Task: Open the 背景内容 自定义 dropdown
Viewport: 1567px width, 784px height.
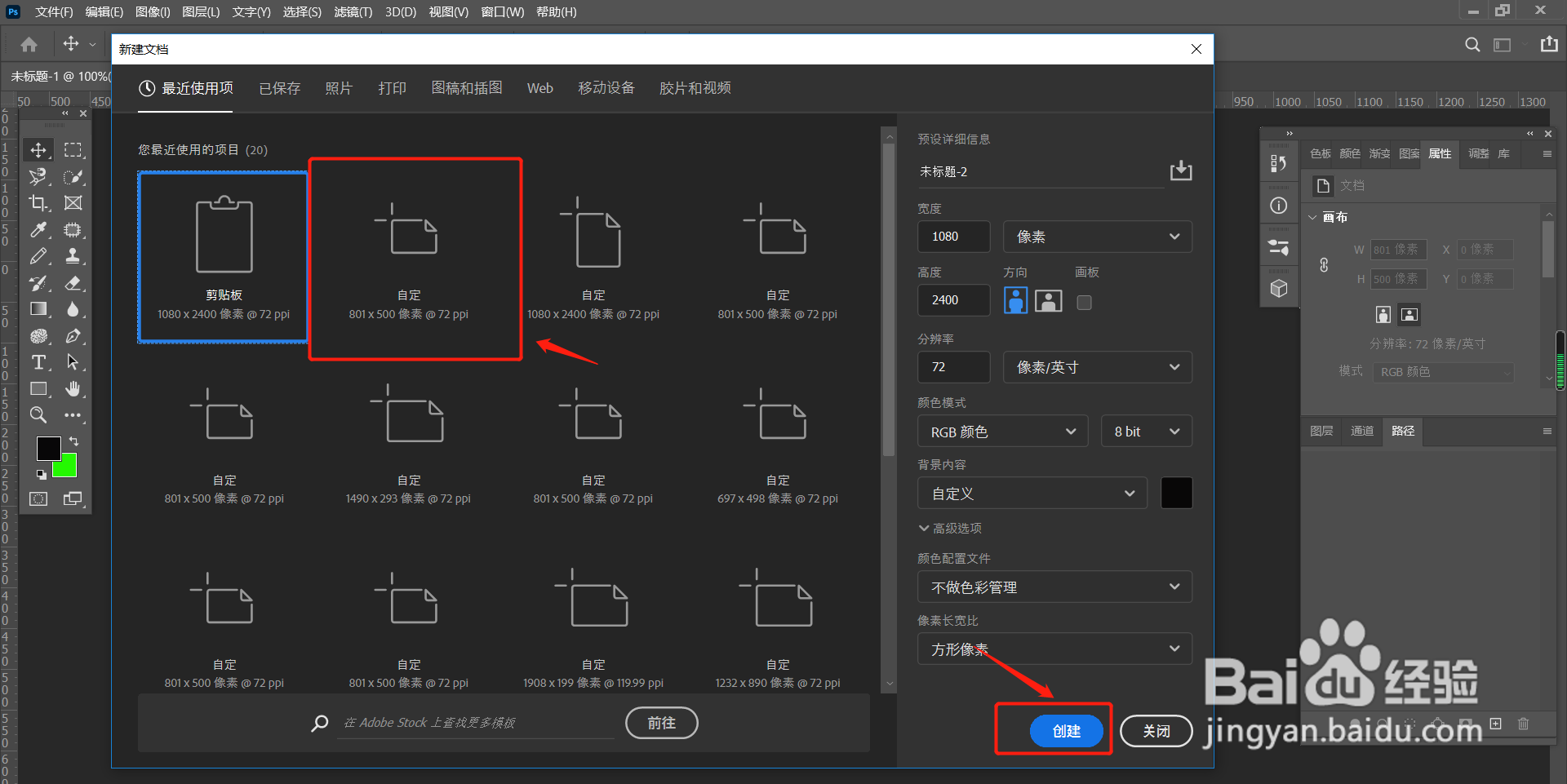Action: tap(1032, 494)
